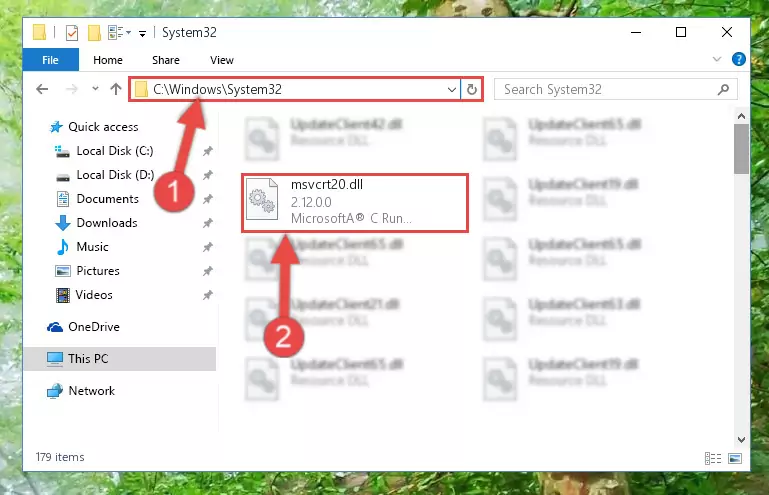Open the Recent locations dropdown
Image resolution: width=769 pixels, height=495 pixels.
(x=95, y=89)
